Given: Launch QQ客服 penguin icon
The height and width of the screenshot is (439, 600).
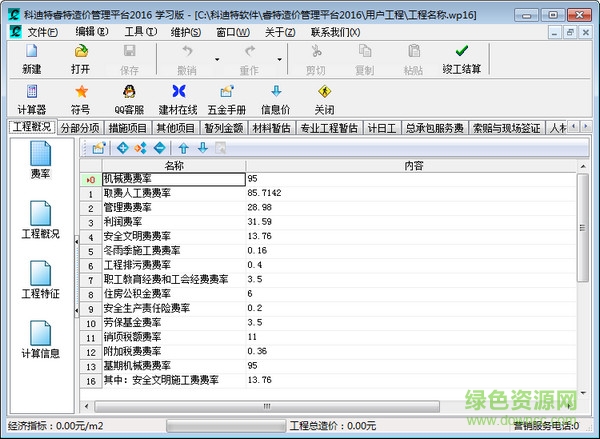Looking at the screenshot, I should [129, 91].
